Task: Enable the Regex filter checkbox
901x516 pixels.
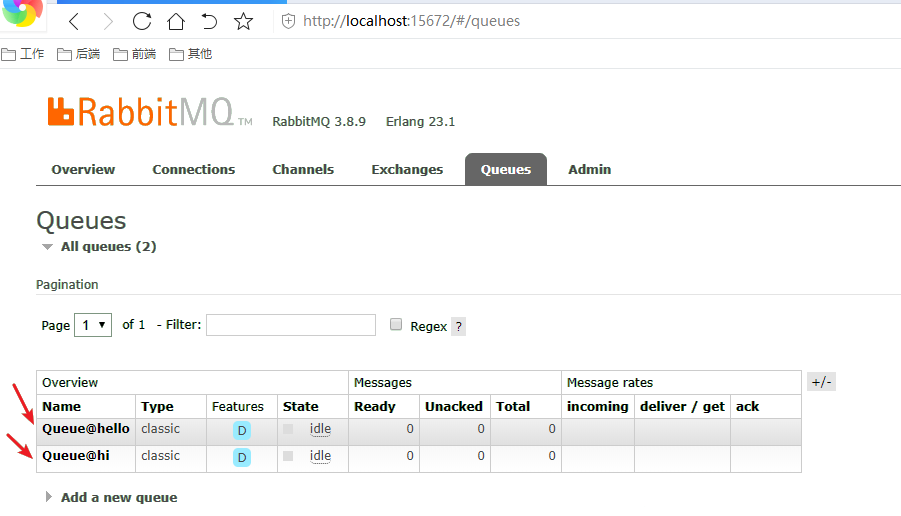Action: 396,324
